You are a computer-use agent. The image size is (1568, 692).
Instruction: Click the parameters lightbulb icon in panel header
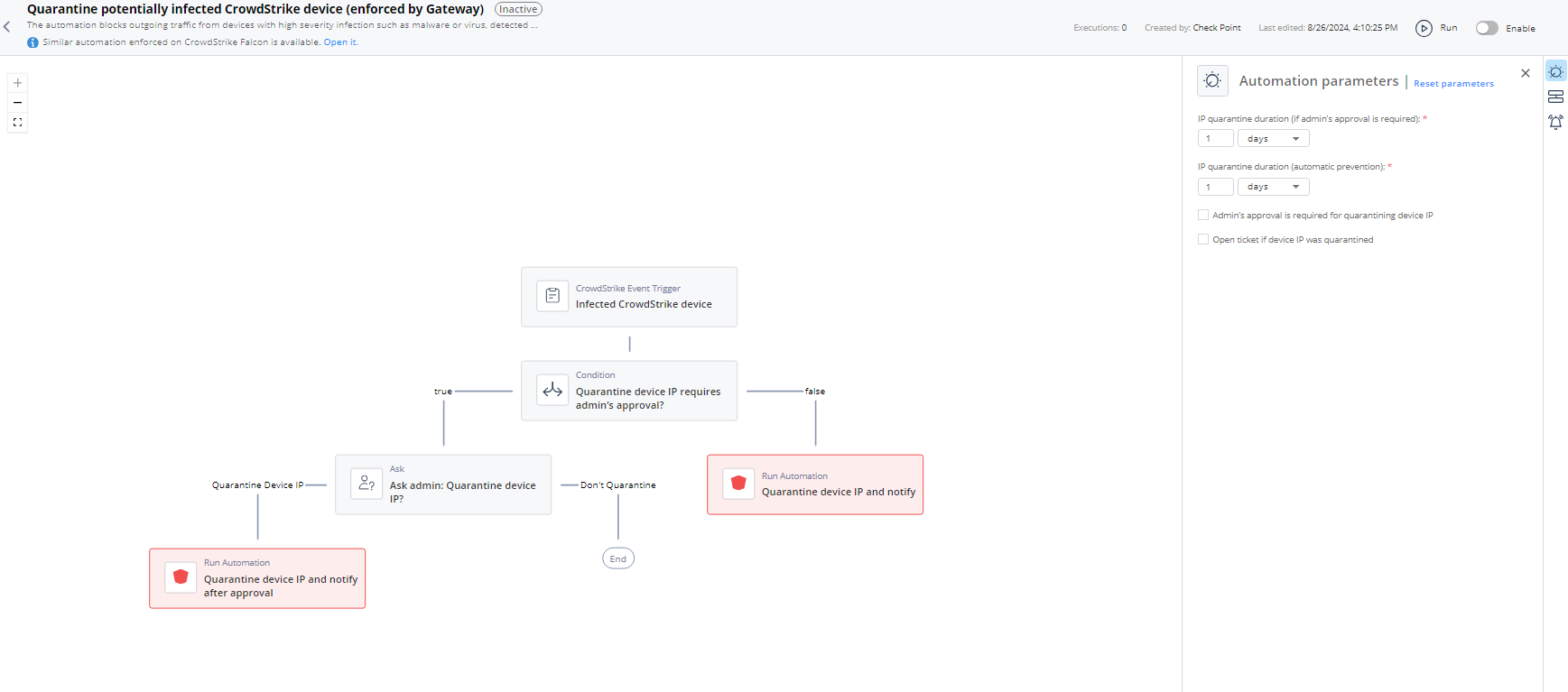point(1212,80)
